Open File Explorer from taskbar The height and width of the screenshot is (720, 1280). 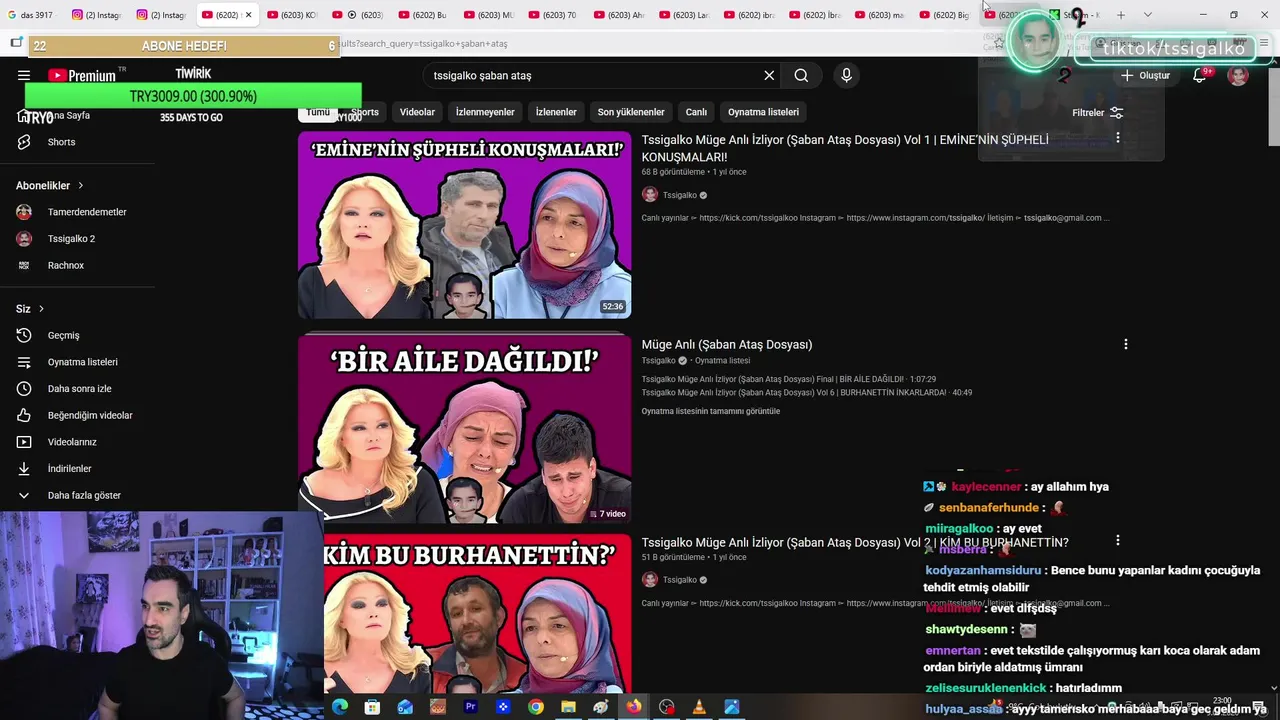pos(568,707)
